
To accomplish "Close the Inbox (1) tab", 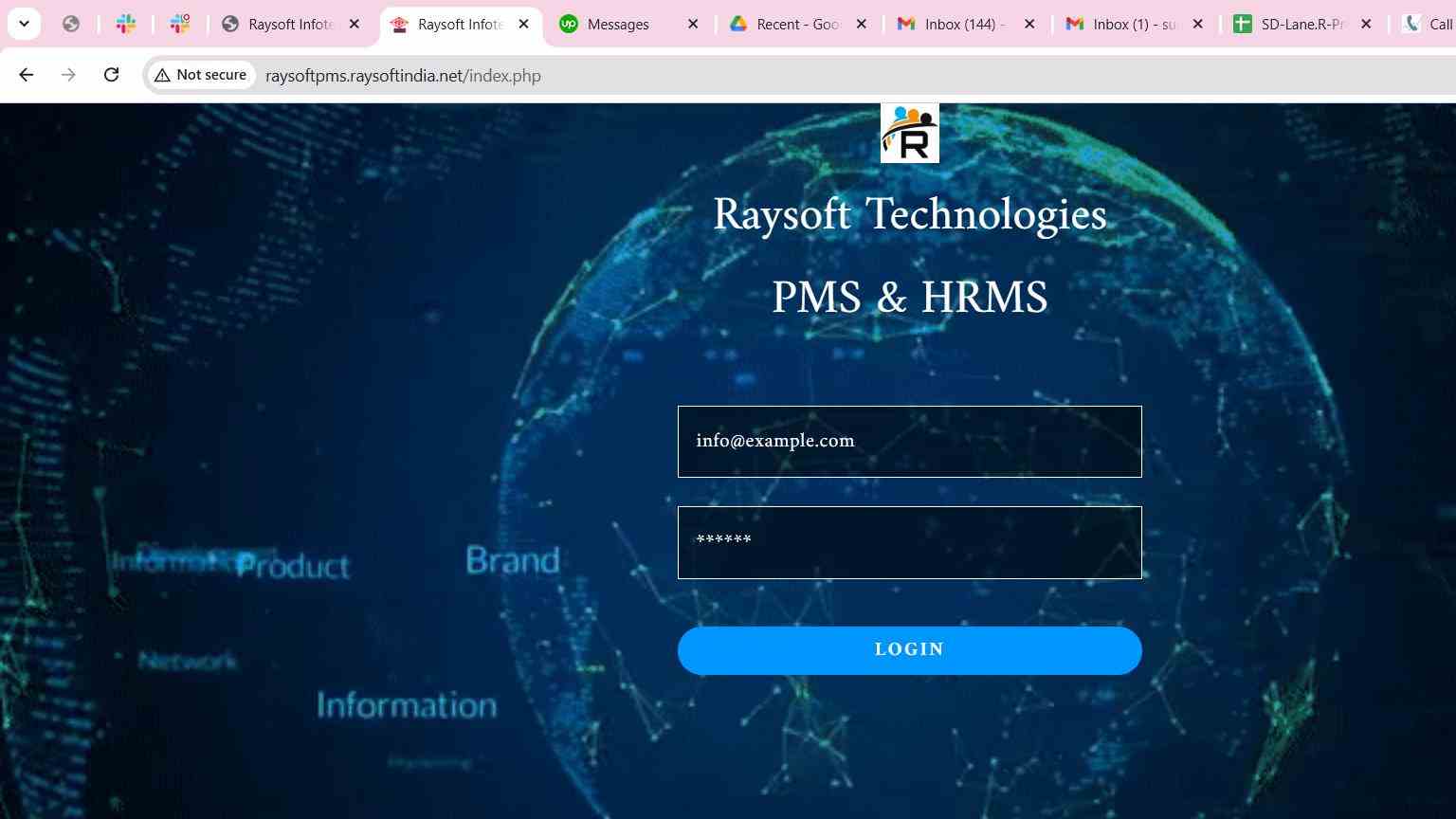I will tap(1198, 24).
